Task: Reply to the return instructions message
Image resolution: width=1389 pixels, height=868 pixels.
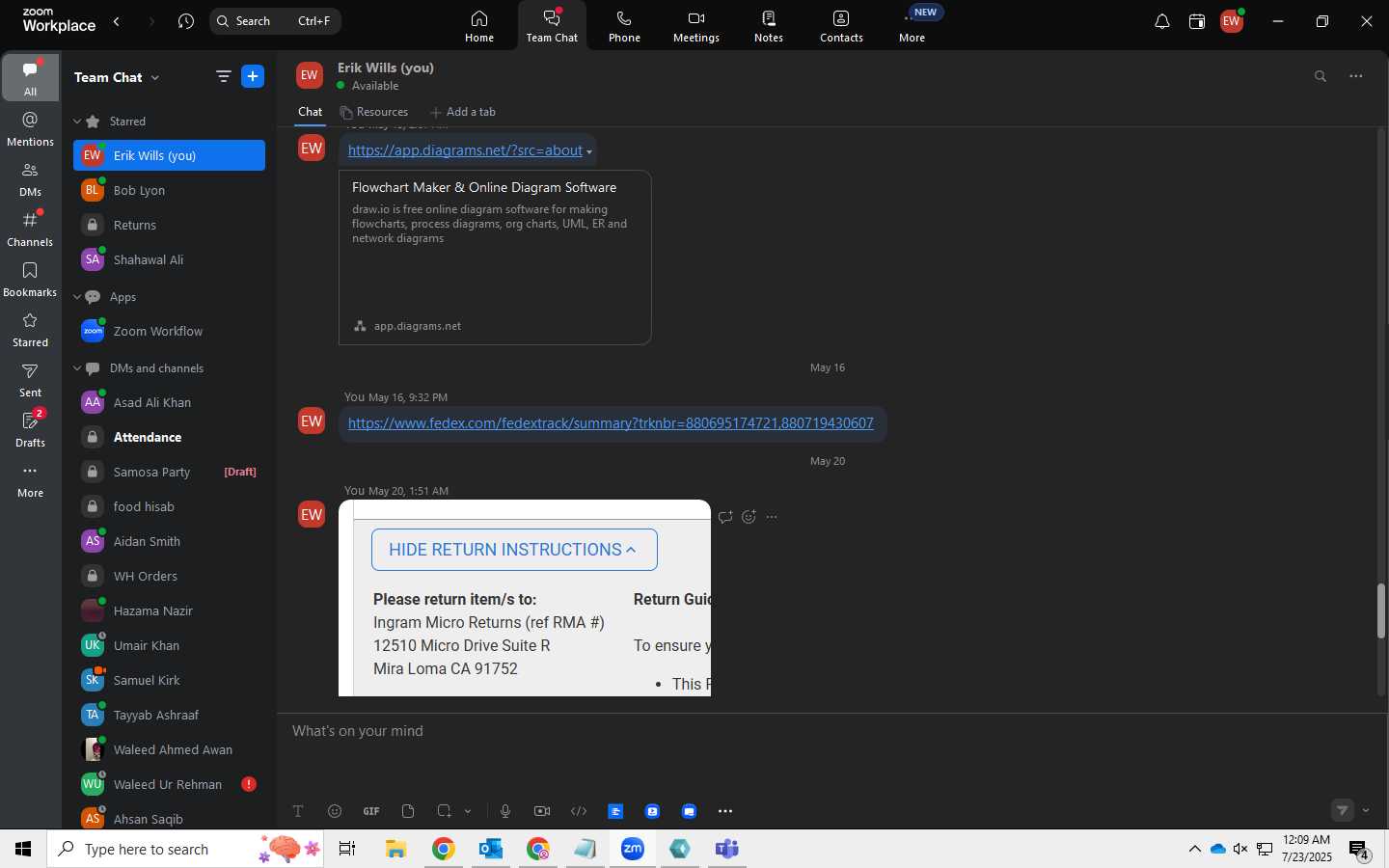Action: pos(725,517)
